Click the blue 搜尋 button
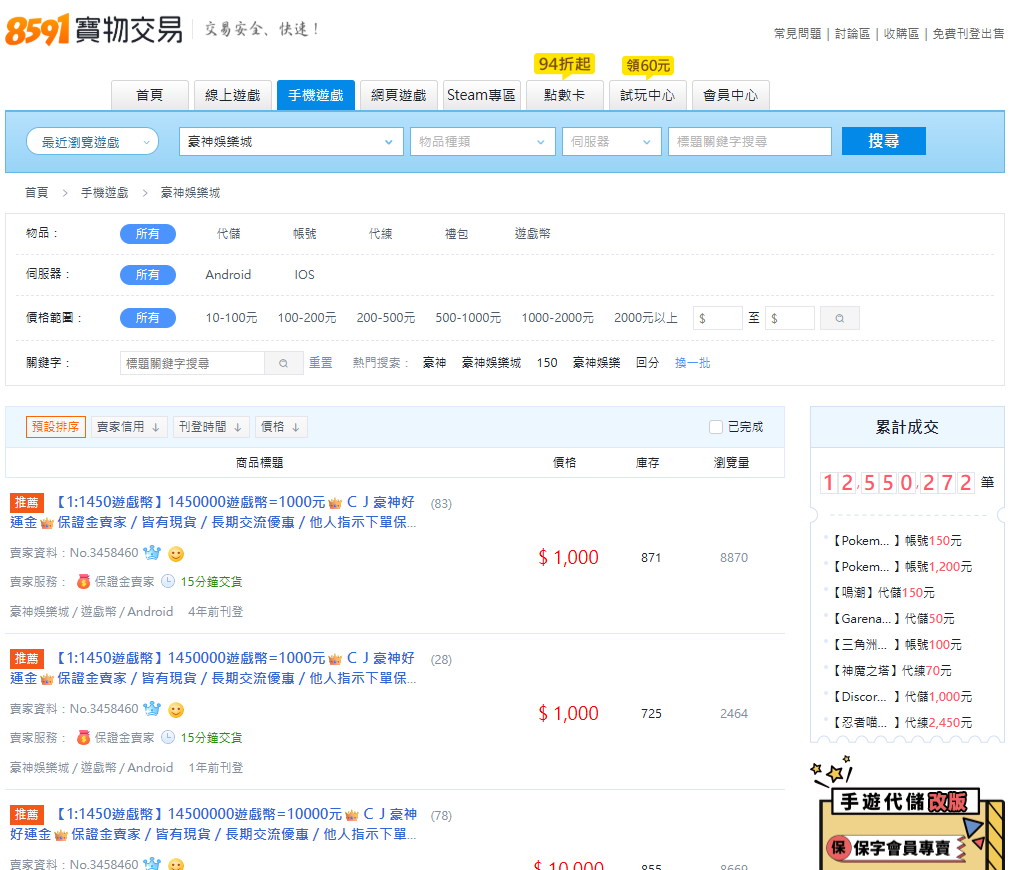This screenshot has width=1011, height=870. (884, 141)
